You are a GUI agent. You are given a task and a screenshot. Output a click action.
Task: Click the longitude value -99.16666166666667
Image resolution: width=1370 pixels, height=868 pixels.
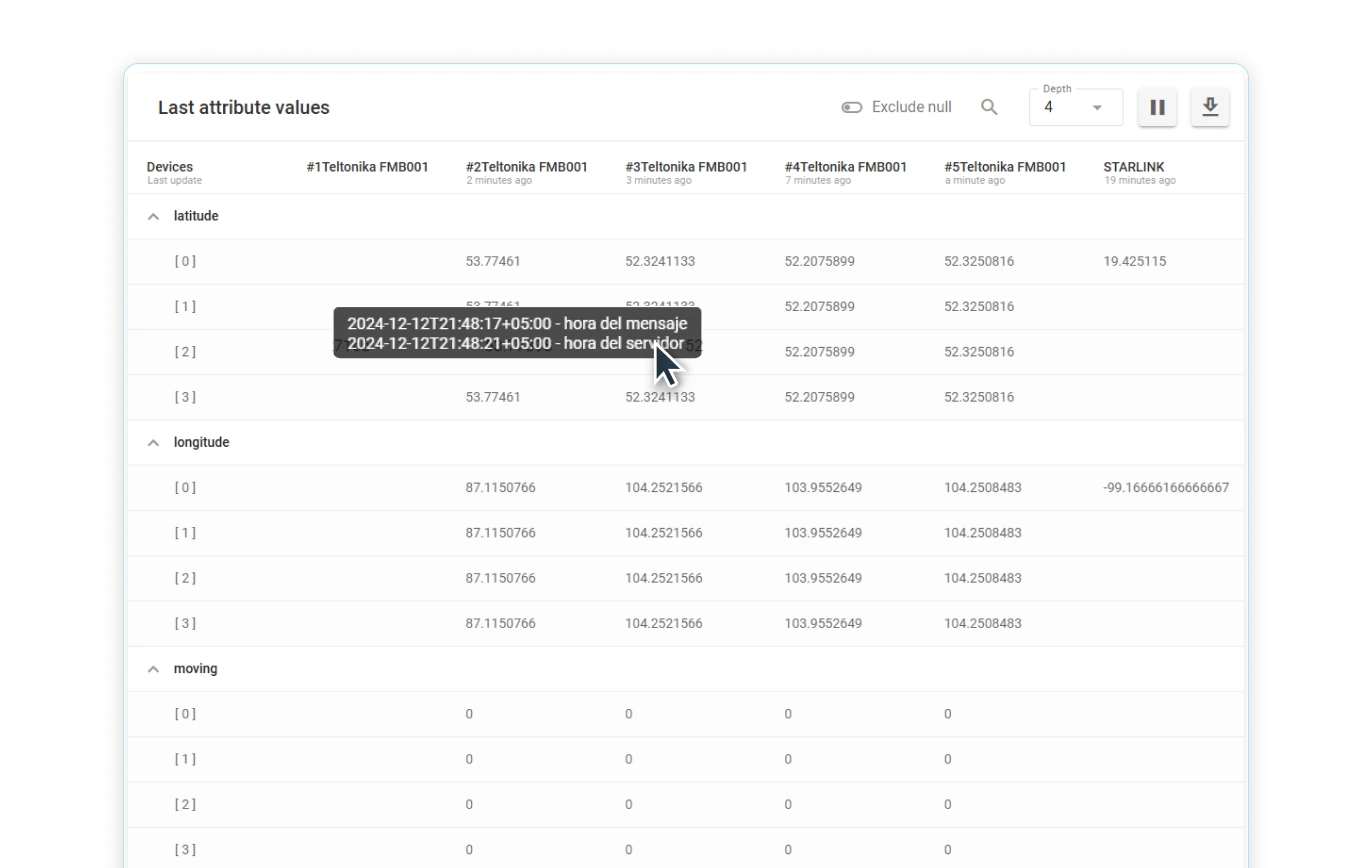(1164, 487)
